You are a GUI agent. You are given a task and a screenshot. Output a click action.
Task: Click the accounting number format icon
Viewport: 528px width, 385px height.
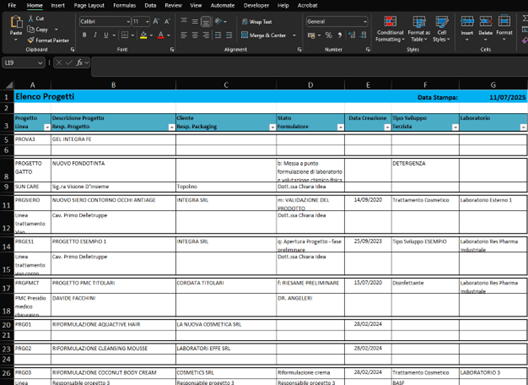click(x=311, y=35)
